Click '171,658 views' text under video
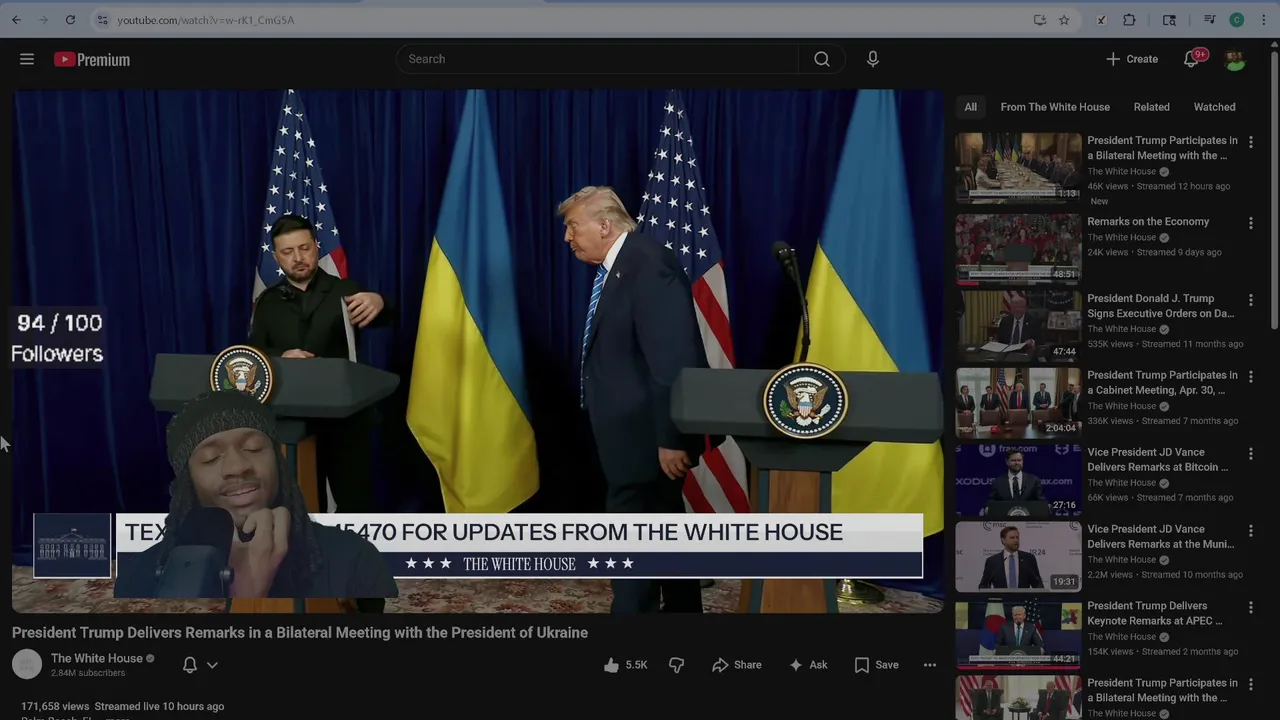This screenshot has height=720, width=1280. click(55, 706)
